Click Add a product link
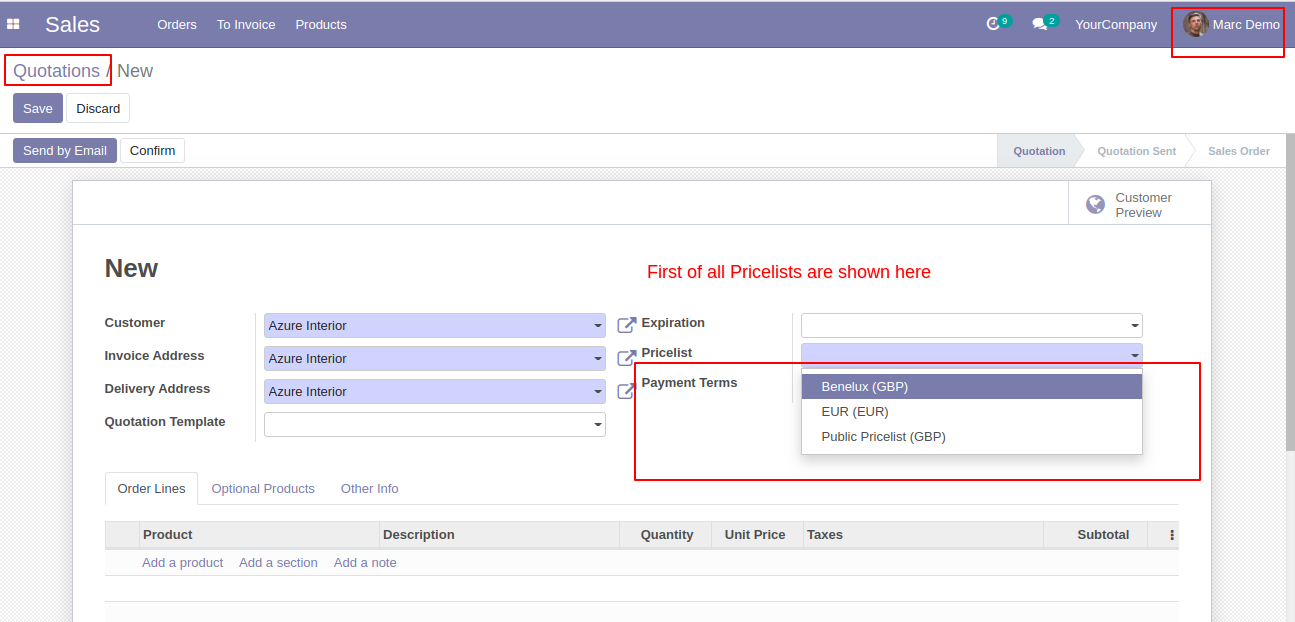 pos(182,563)
